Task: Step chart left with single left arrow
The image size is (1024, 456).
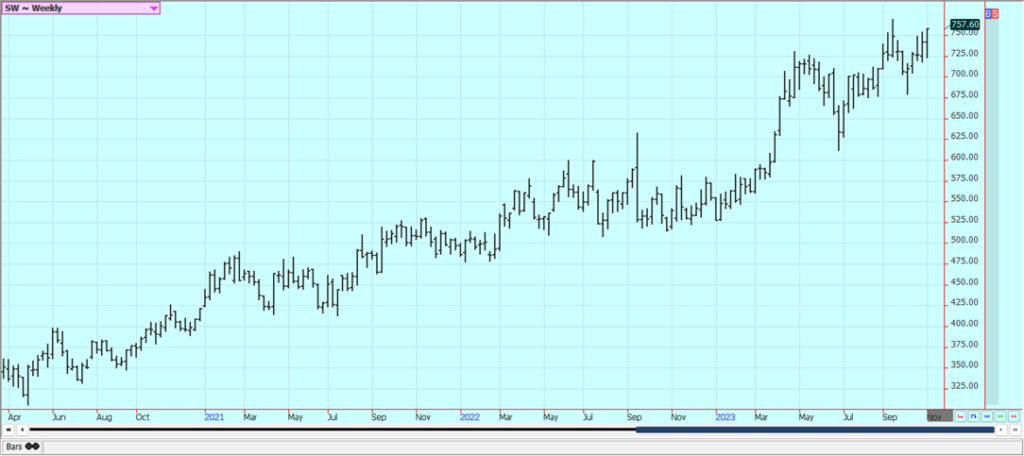Action: point(22,430)
